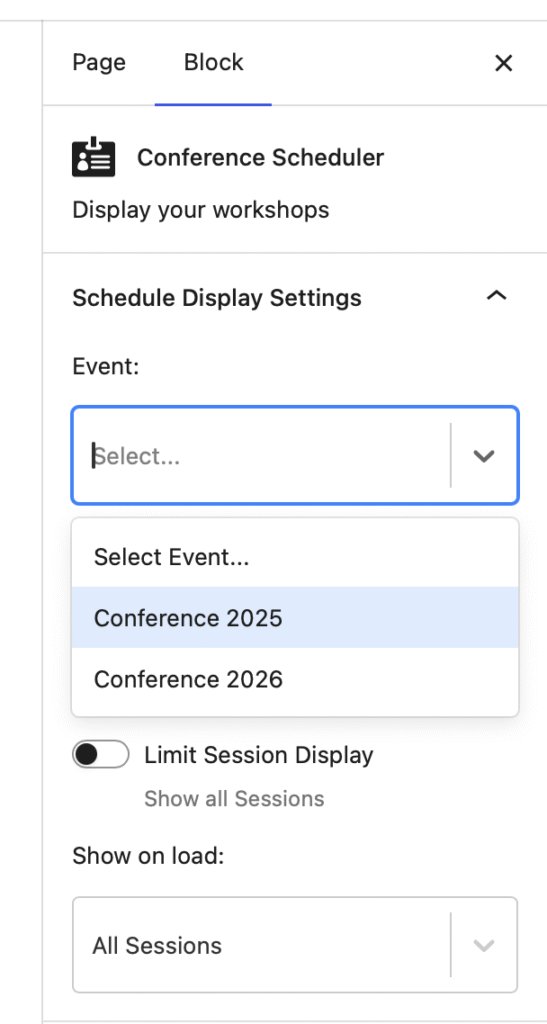
Task: Open the Show on load dropdown arrow
Action: 484,945
